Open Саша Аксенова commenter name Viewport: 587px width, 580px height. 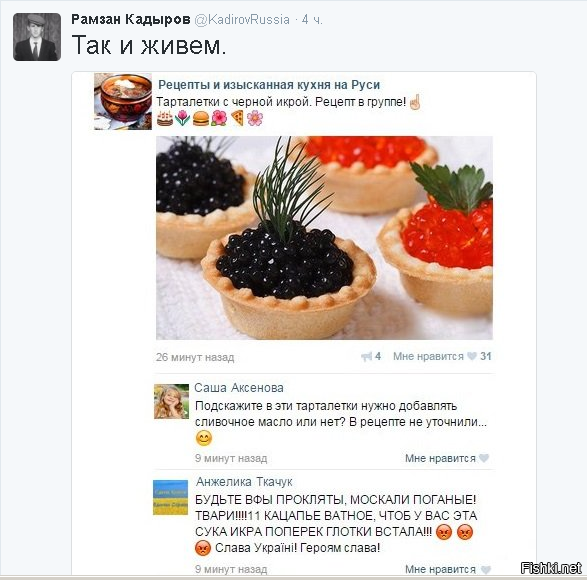click(x=239, y=388)
